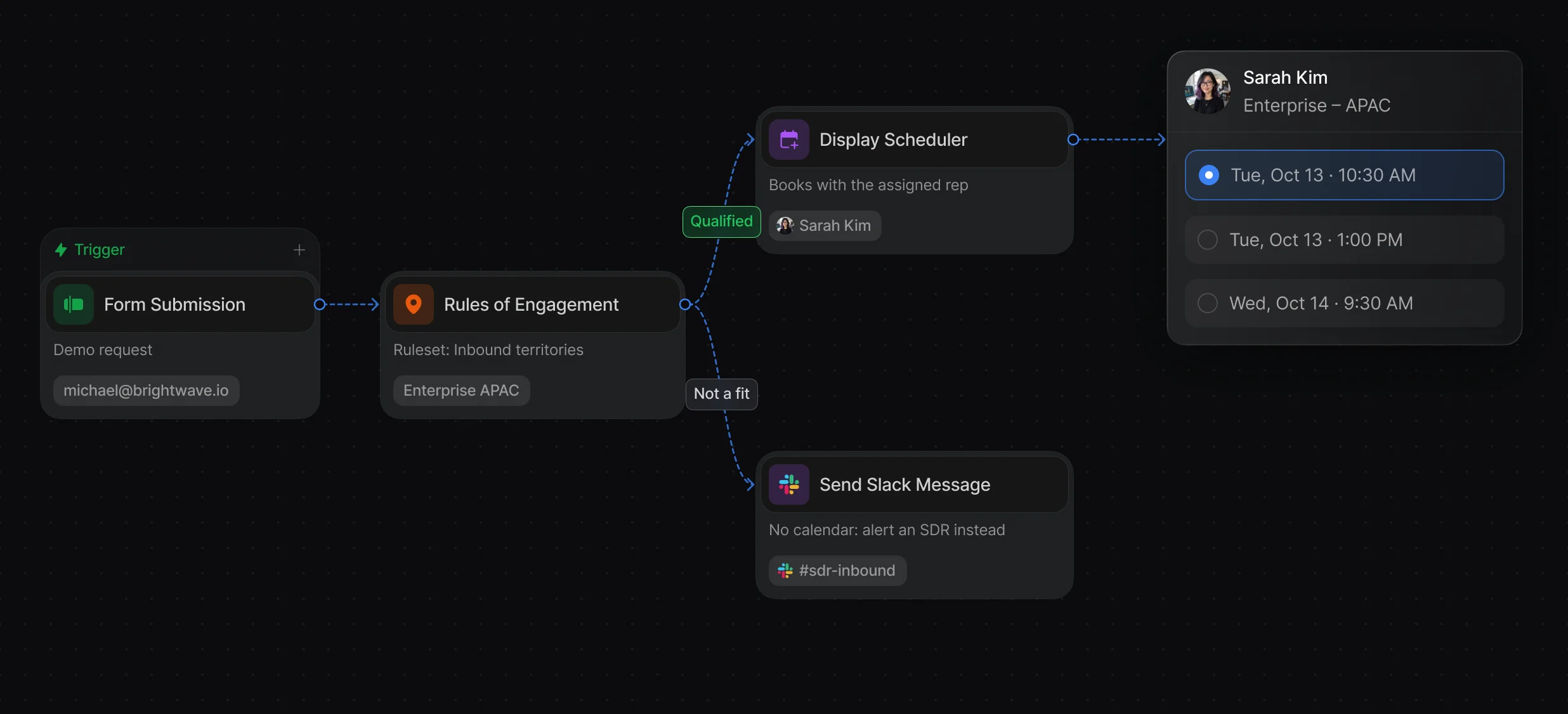Click the Slack icon on Send Slack Message

click(x=789, y=484)
